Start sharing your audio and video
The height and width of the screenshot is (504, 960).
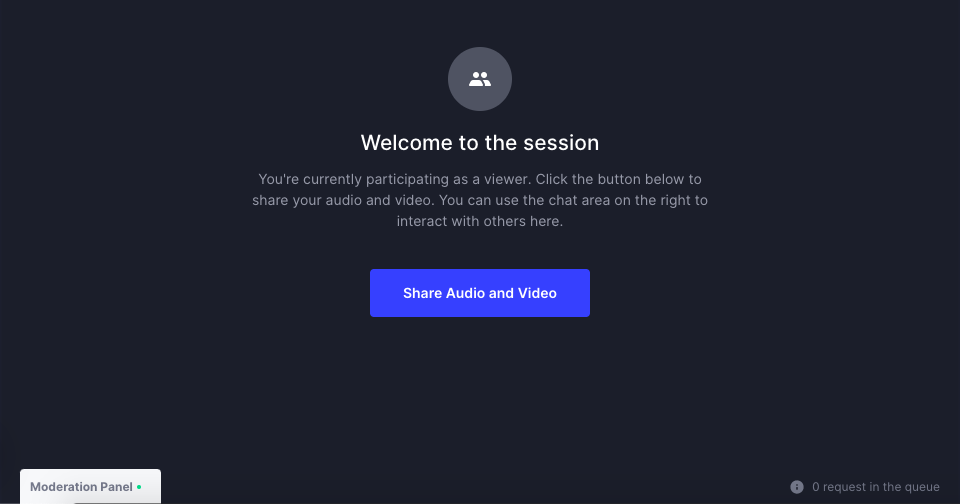(479, 293)
